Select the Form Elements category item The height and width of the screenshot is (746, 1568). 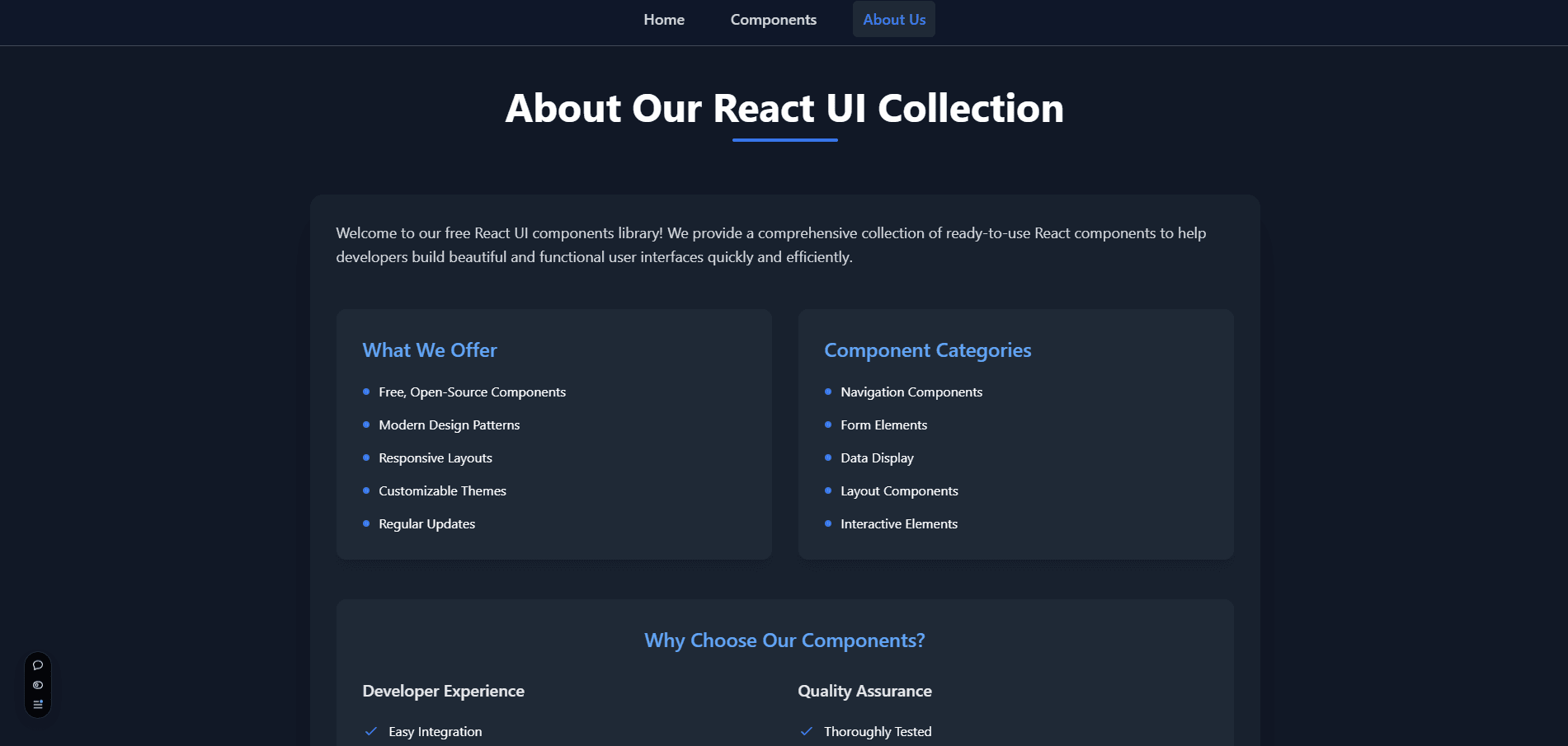click(x=883, y=425)
